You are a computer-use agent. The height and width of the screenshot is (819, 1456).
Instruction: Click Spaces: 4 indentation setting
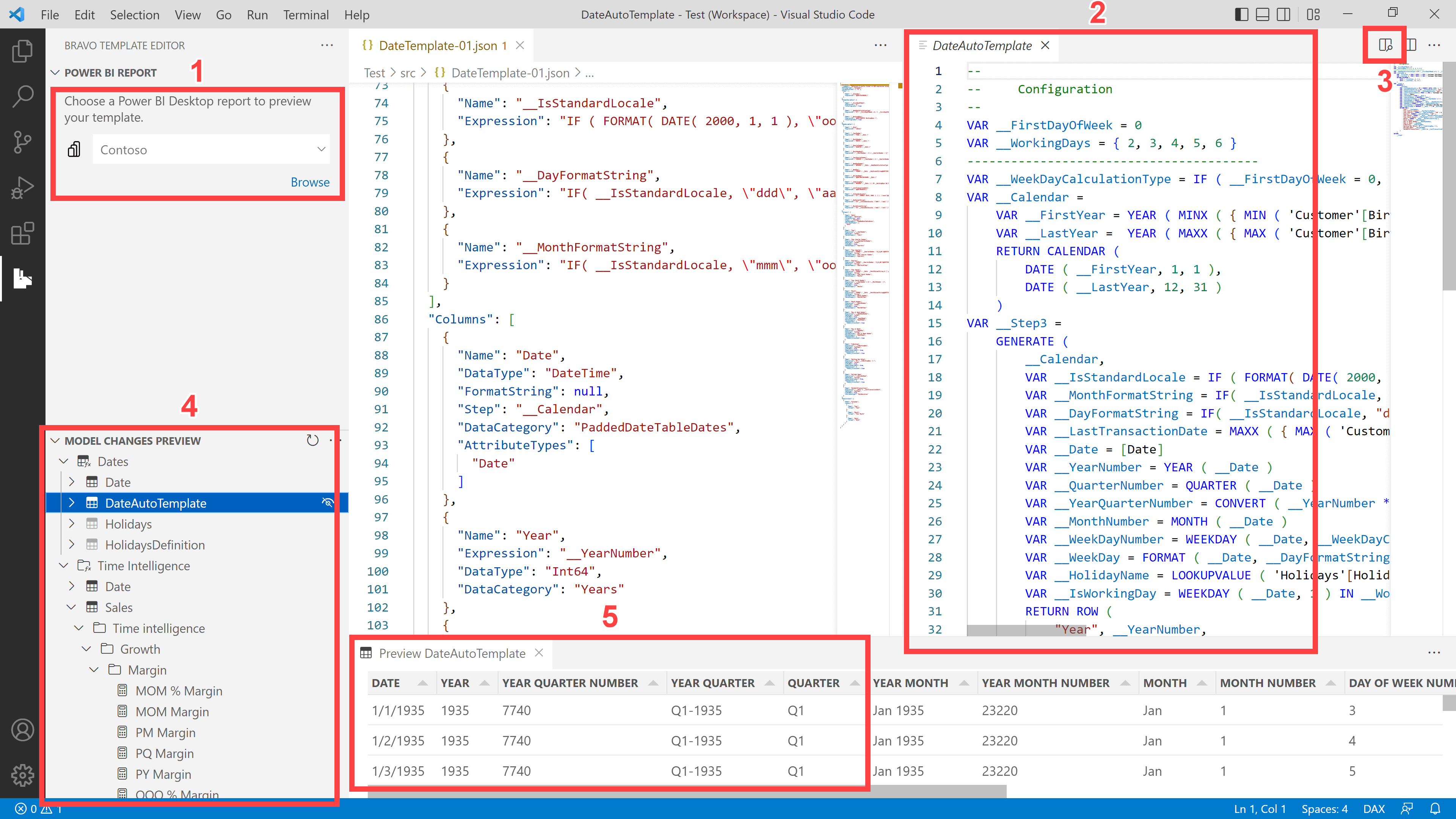pos(1324,809)
